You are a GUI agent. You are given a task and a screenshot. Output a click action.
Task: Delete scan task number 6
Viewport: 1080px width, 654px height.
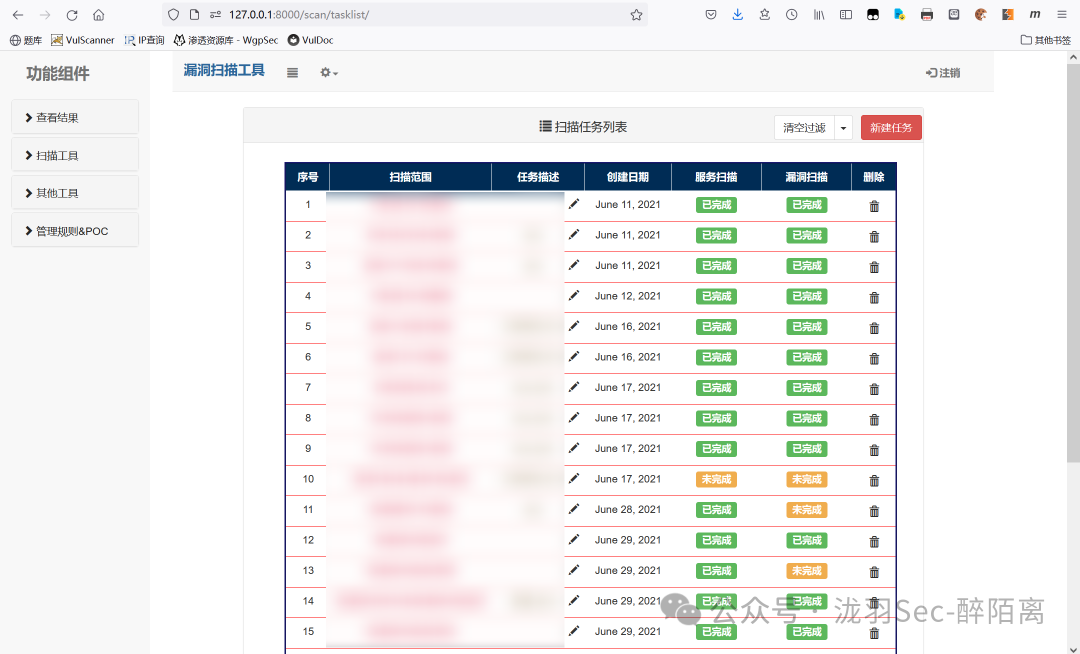874,359
